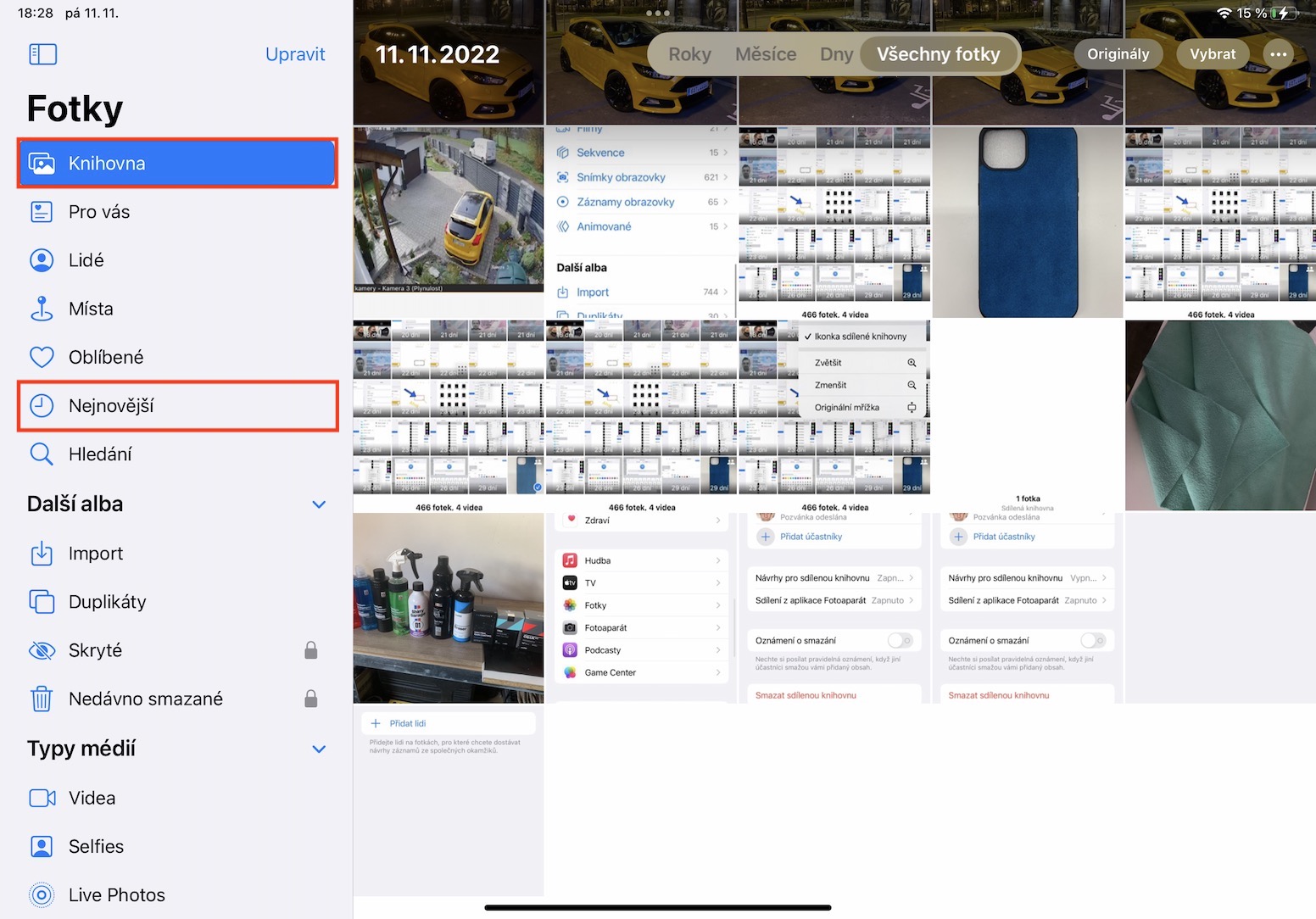Open the album list screenshot with Sekvence

pyautogui.click(x=642, y=223)
